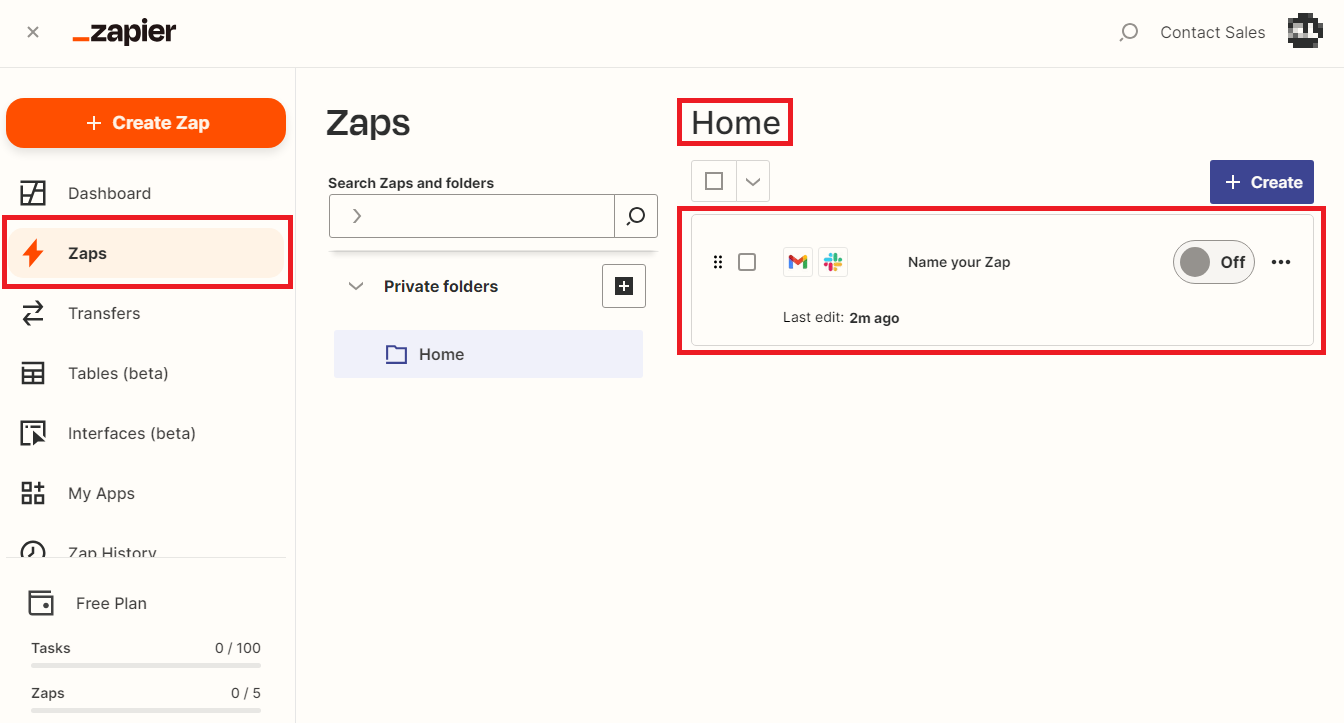
Task: Tick the select all Zaps checkbox
Action: pyautogui.click(x=714, y=181)
